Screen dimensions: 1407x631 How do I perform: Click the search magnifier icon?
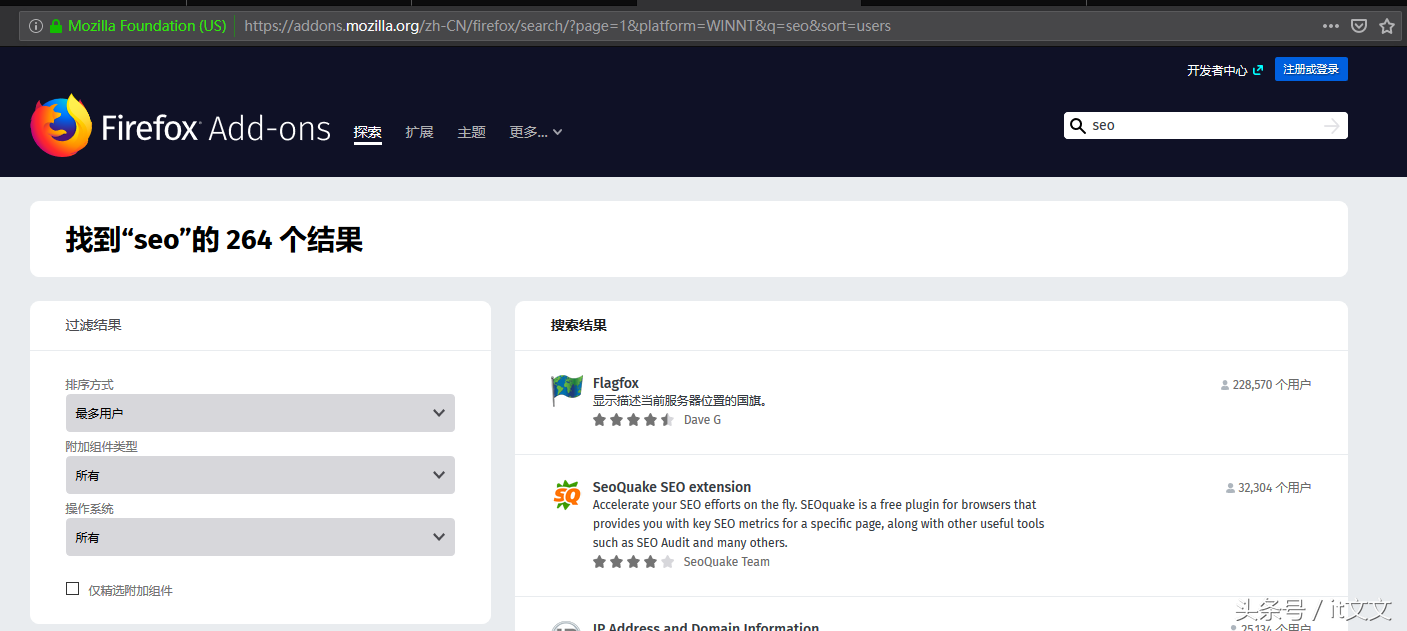coord(1078,125)
